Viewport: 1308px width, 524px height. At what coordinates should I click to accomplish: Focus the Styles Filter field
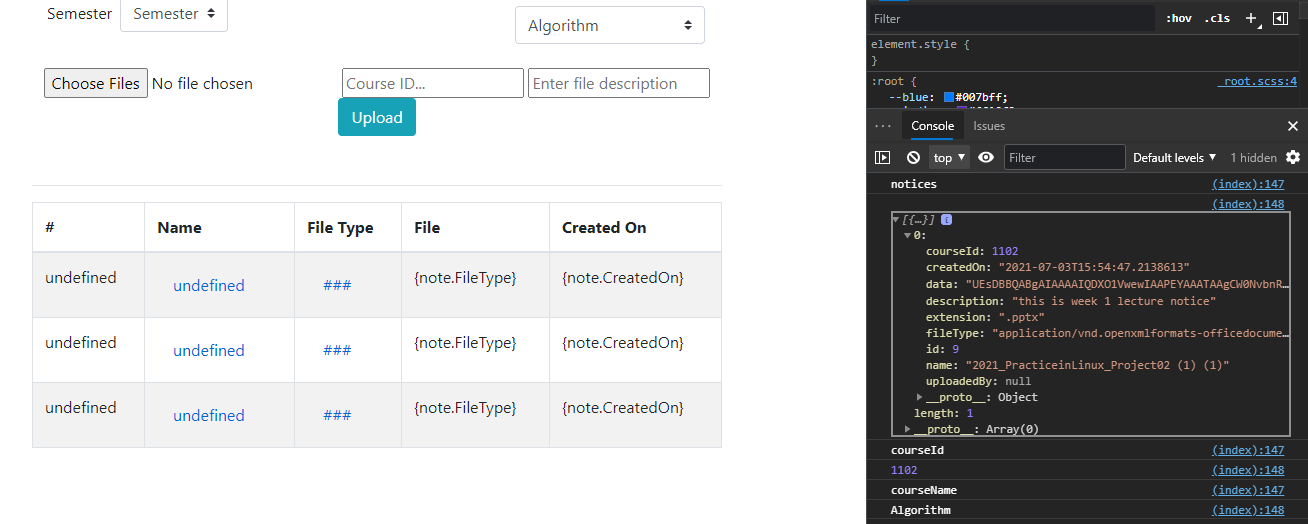[1012, 18]
